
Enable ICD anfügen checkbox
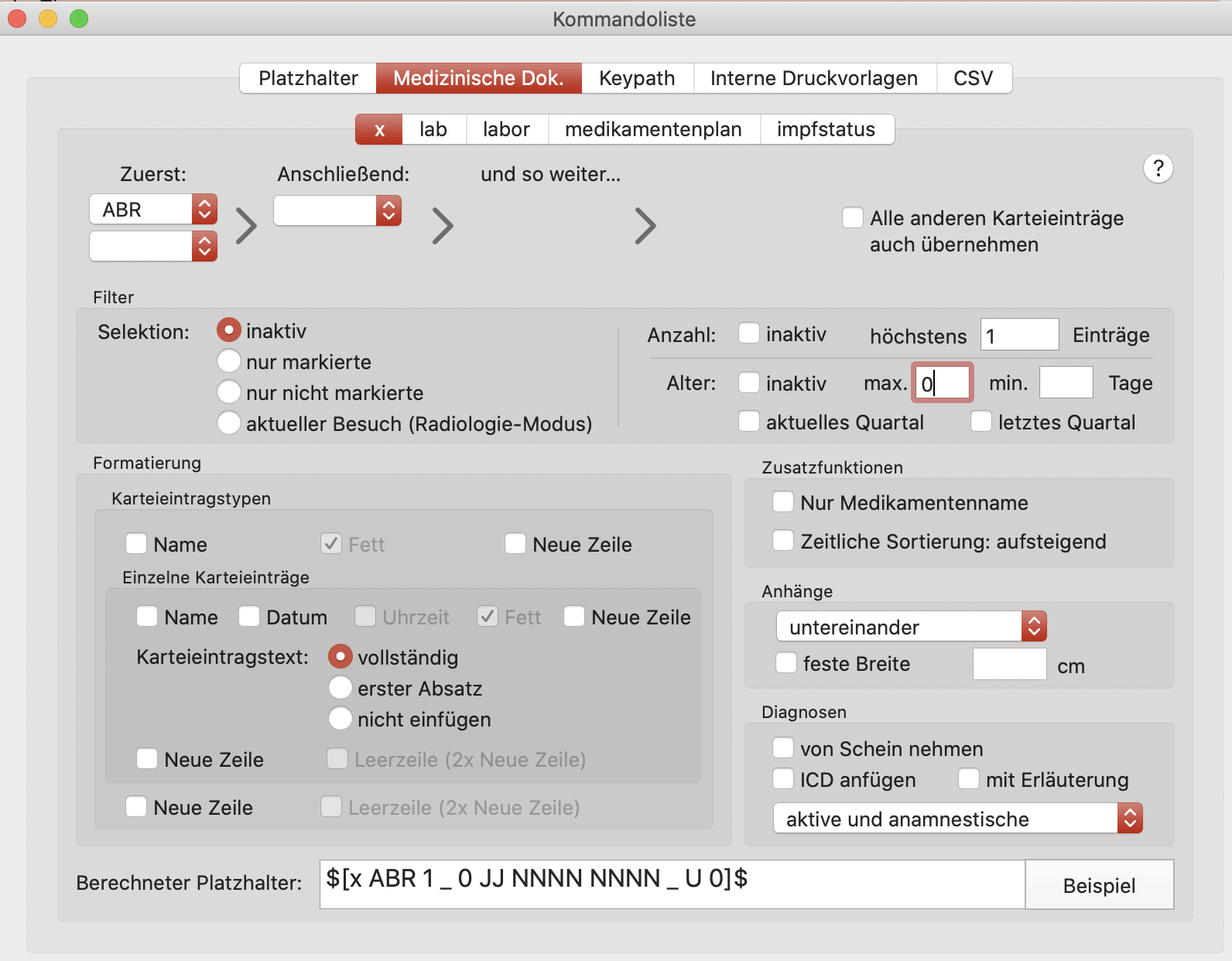coord(783,779)
